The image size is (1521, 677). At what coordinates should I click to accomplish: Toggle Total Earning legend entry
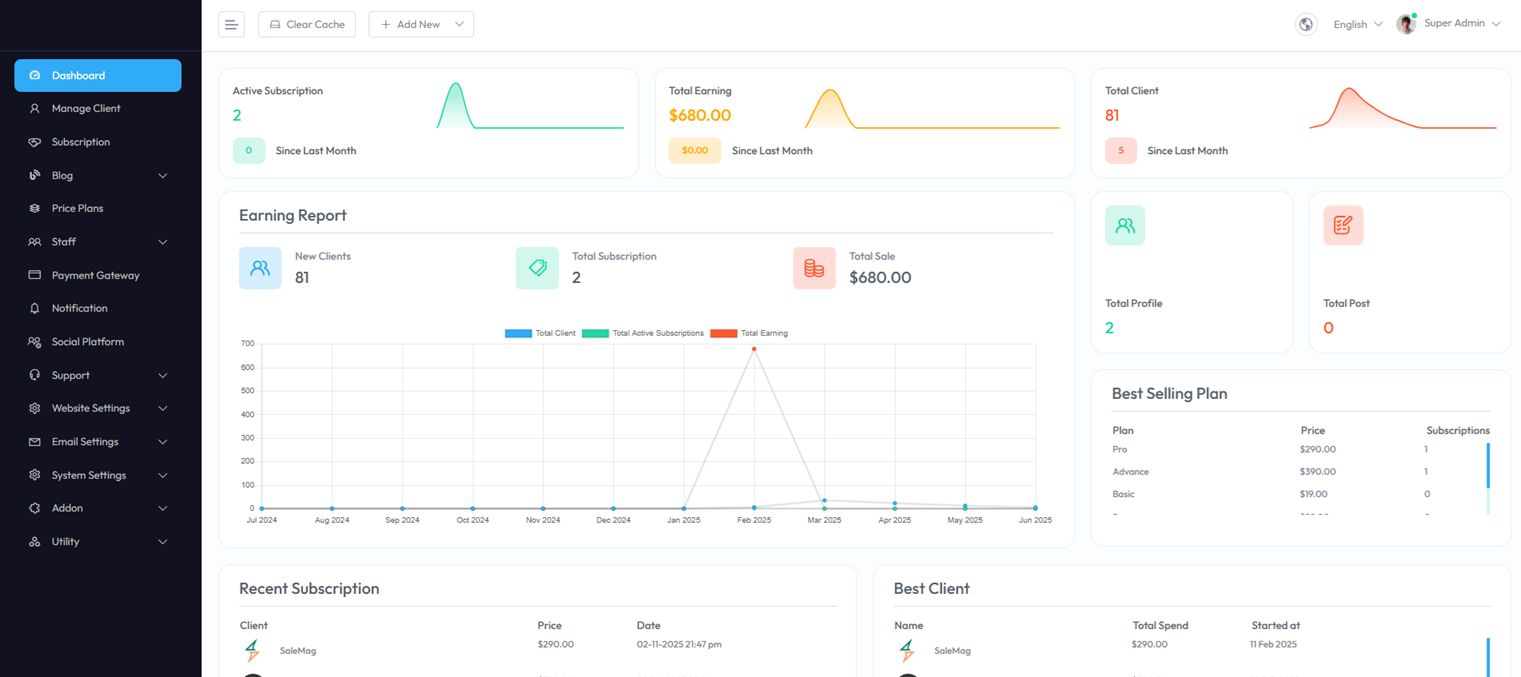coord(749,333)
